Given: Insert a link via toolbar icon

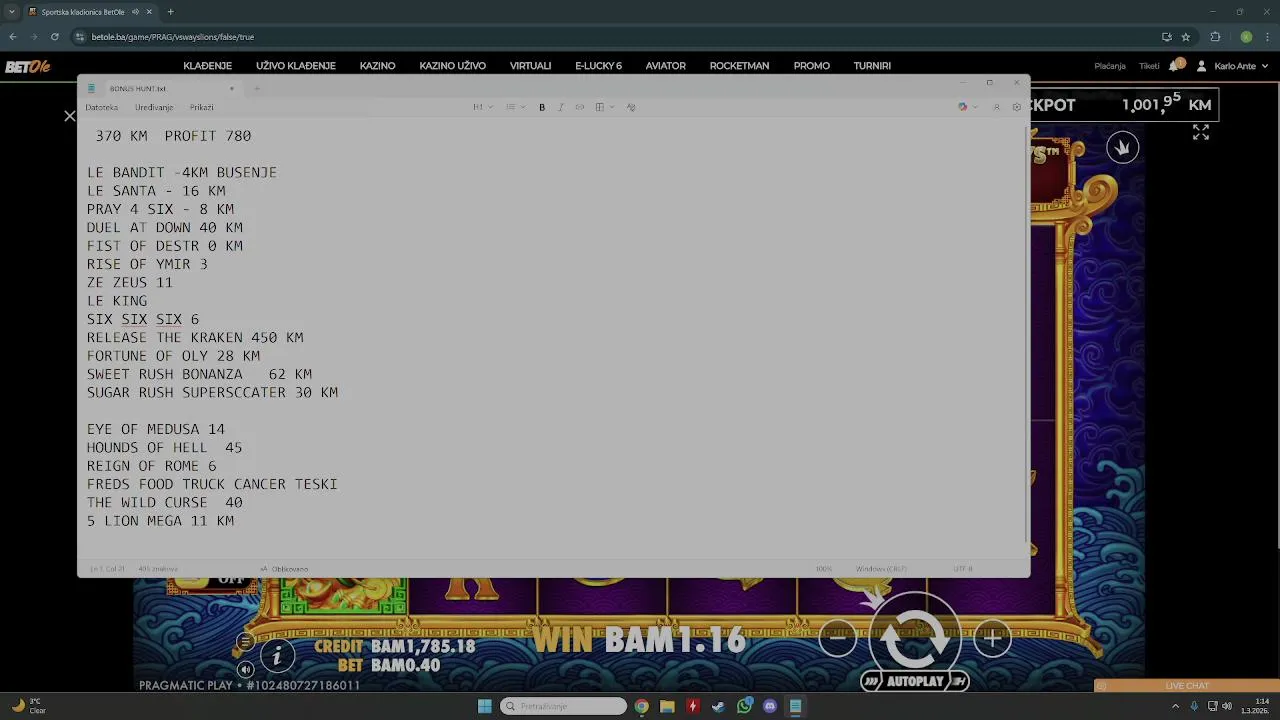Looking at the screenshot, I should 579,107.
